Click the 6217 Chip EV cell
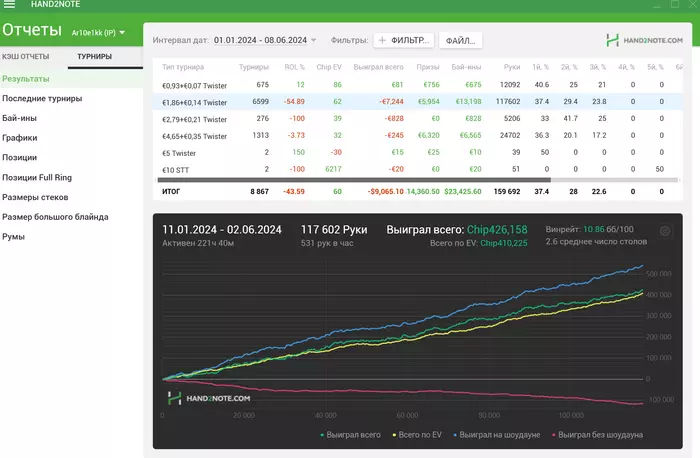This screenshot has height=458, width=700. pos(333,170)
